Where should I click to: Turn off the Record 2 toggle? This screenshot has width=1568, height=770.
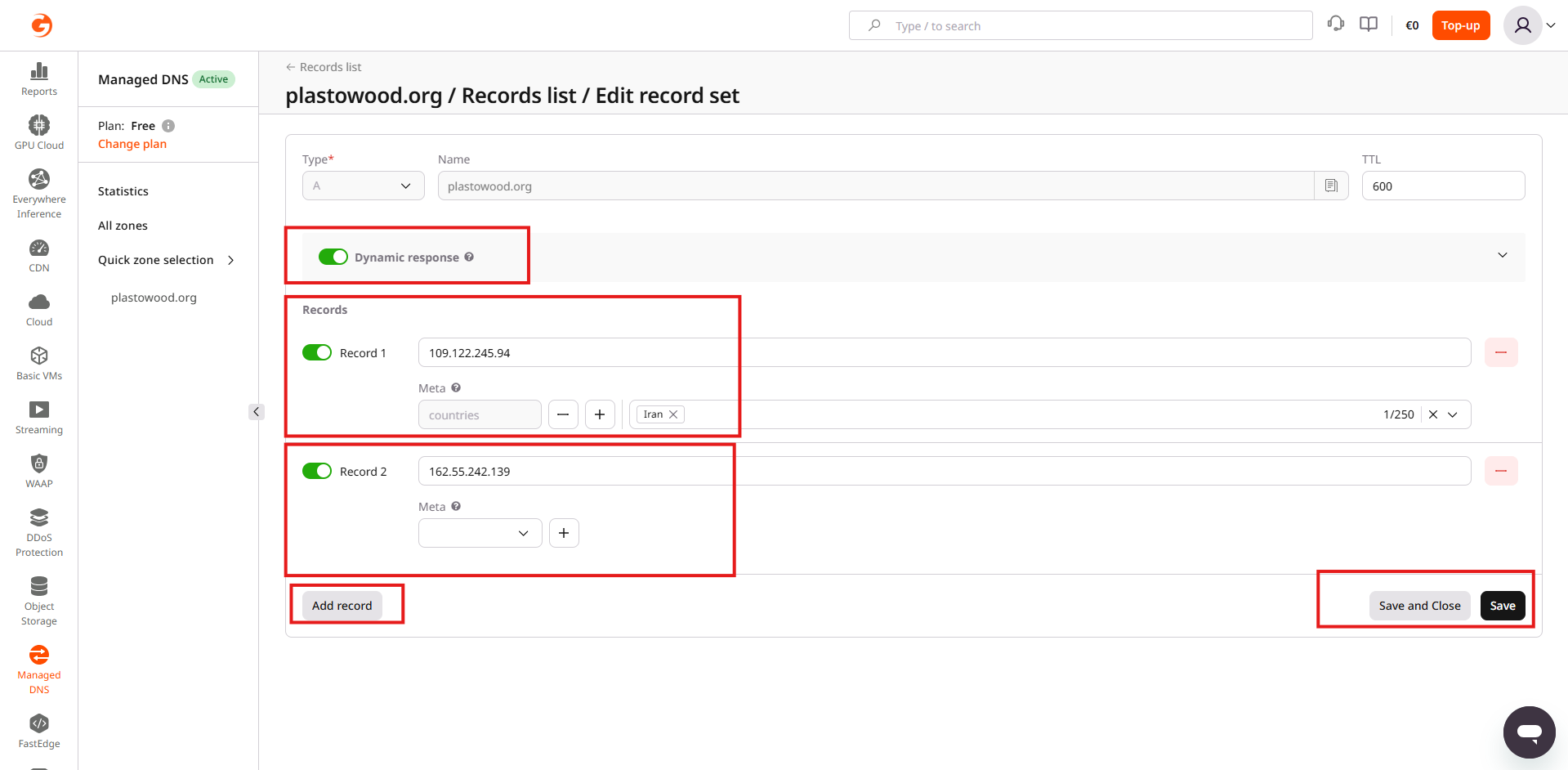pyautogui.click(x=317, y=471)
